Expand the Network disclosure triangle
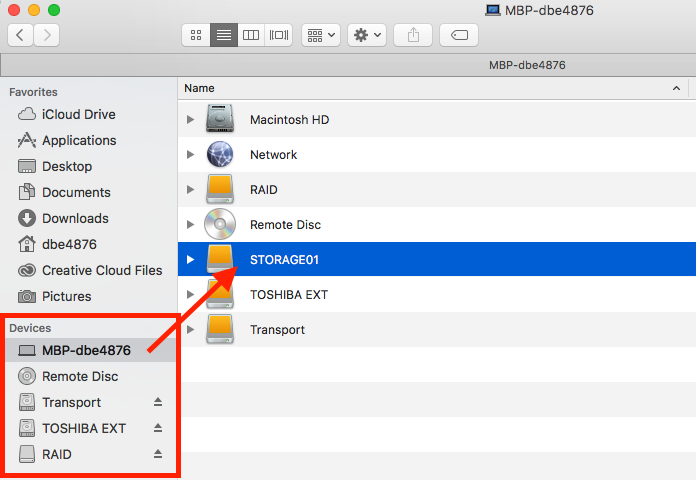The image size is (696, 480). tap(190, 155)
